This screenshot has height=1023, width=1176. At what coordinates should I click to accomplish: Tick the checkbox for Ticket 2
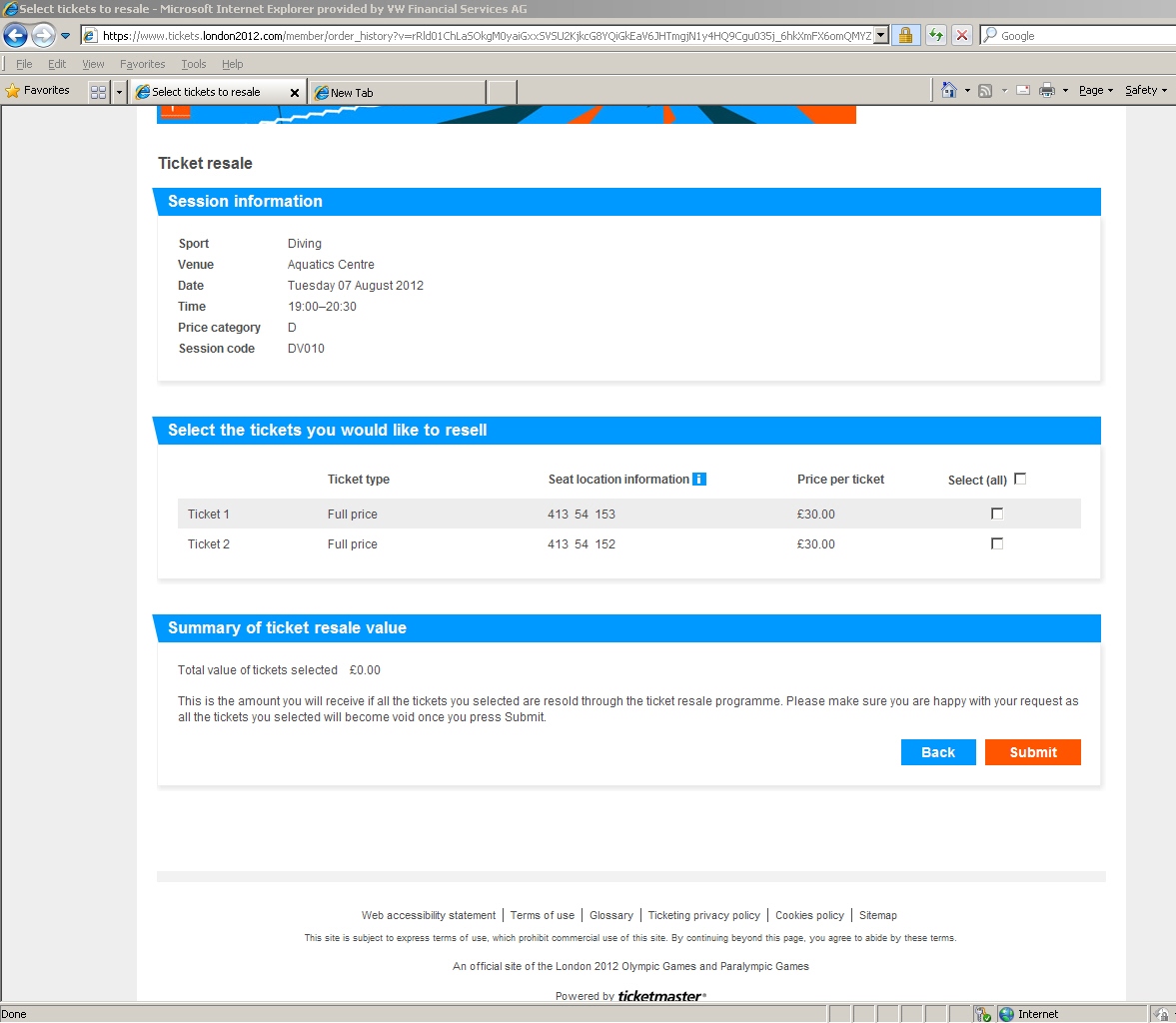click(x=996, y=543)
